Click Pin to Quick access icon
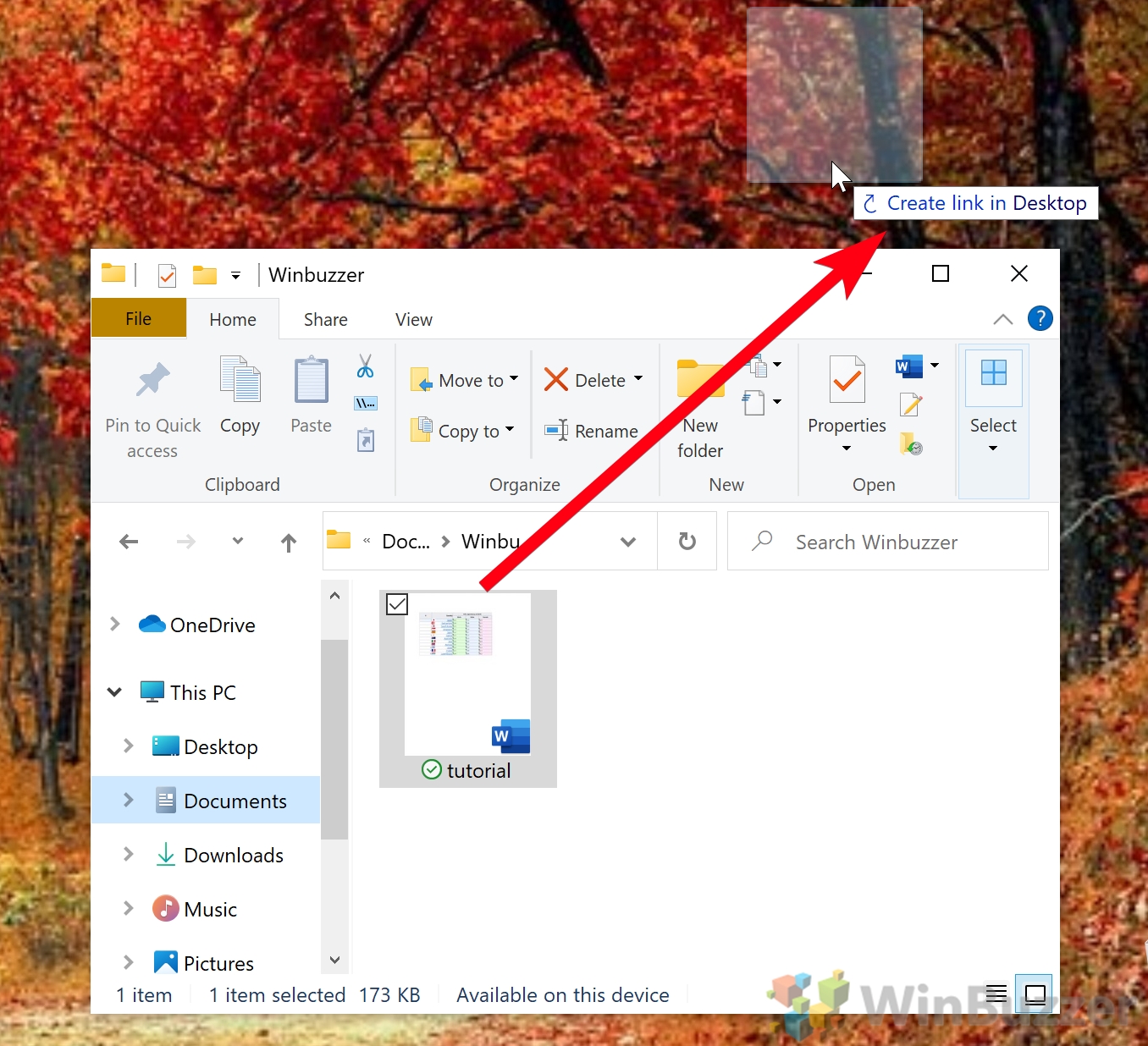 tap(153, 380)
